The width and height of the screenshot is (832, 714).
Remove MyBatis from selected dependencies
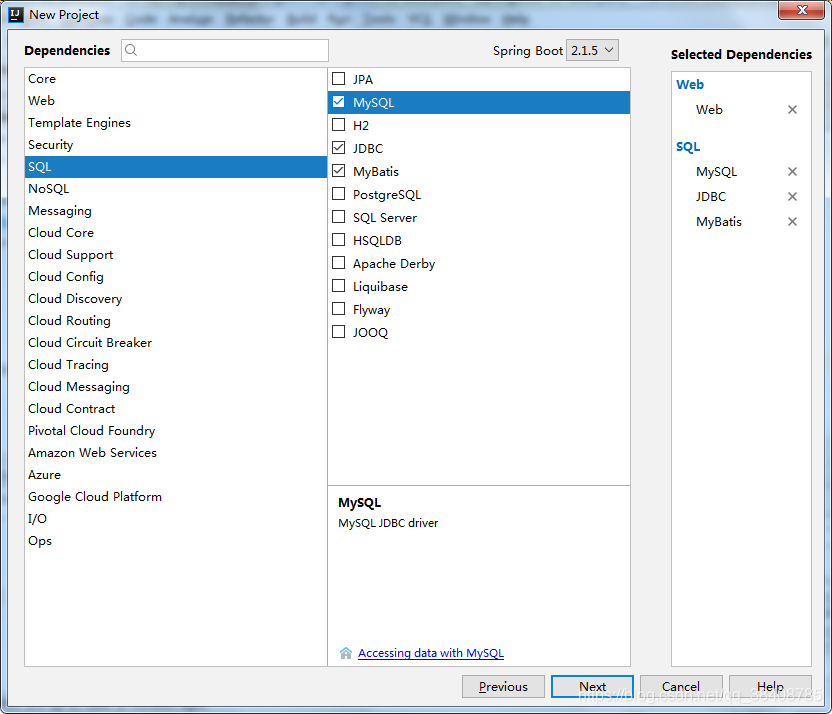point(792,221)
